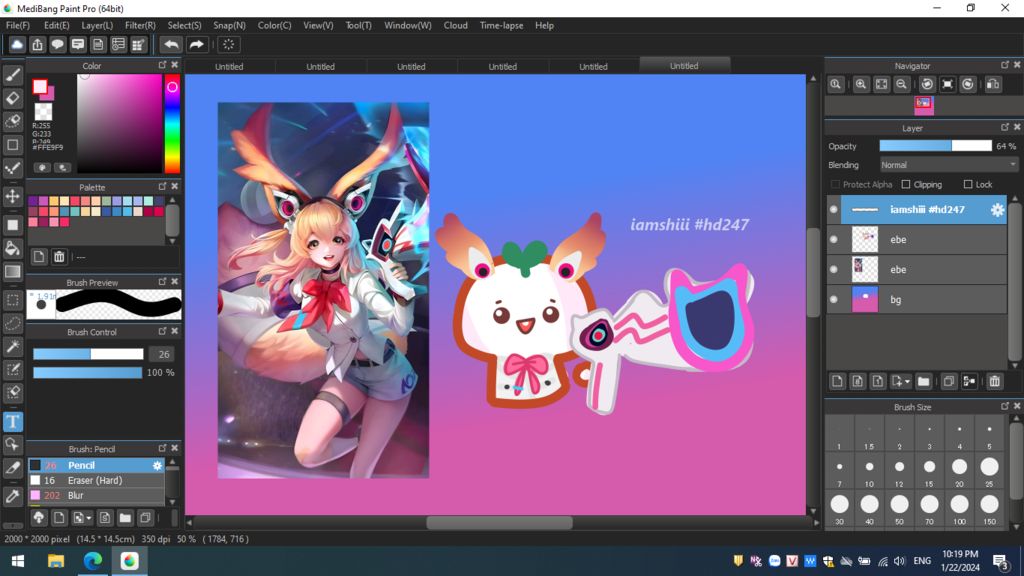Select the Blur brush in the brush list
Viewport: 1024px width, 576px height.
coord(96,495)
